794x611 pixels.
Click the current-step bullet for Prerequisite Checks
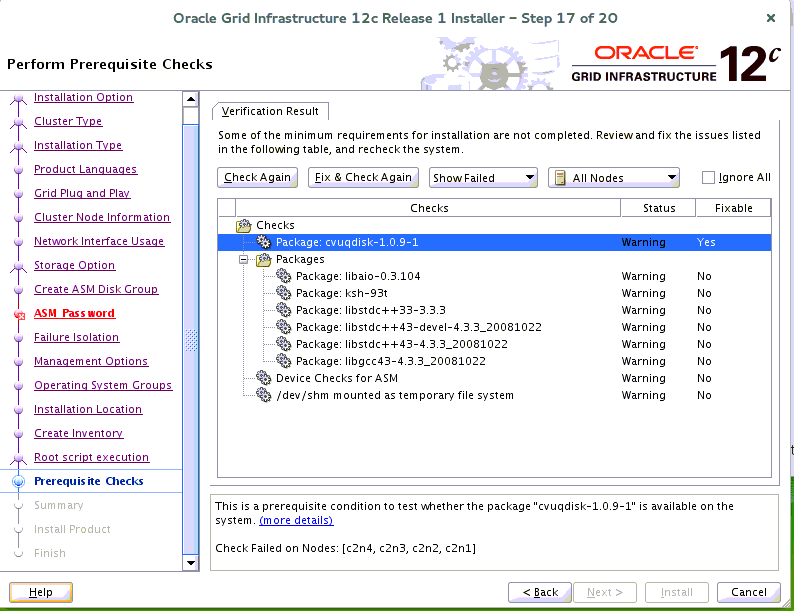[x=18, y=481]
